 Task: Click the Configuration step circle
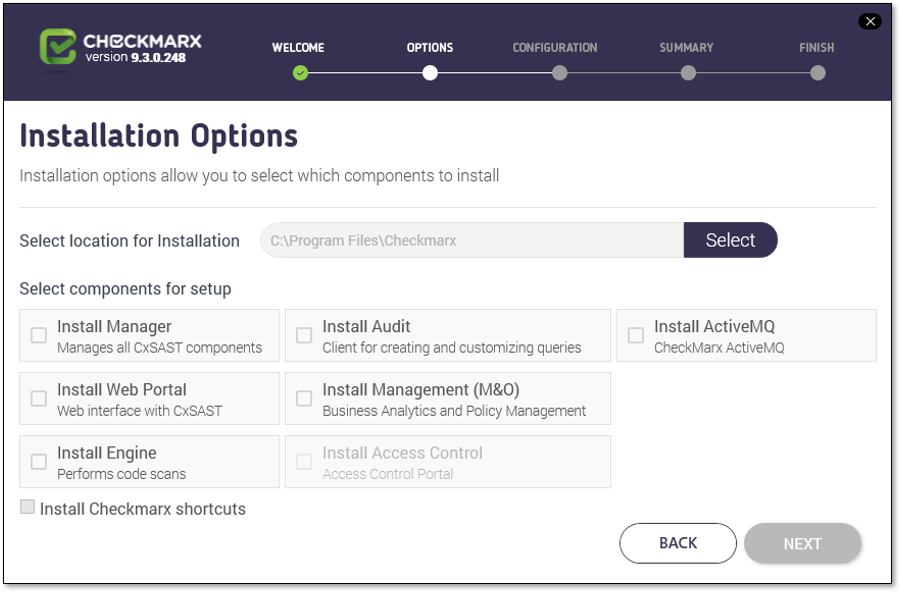[559, 73]
